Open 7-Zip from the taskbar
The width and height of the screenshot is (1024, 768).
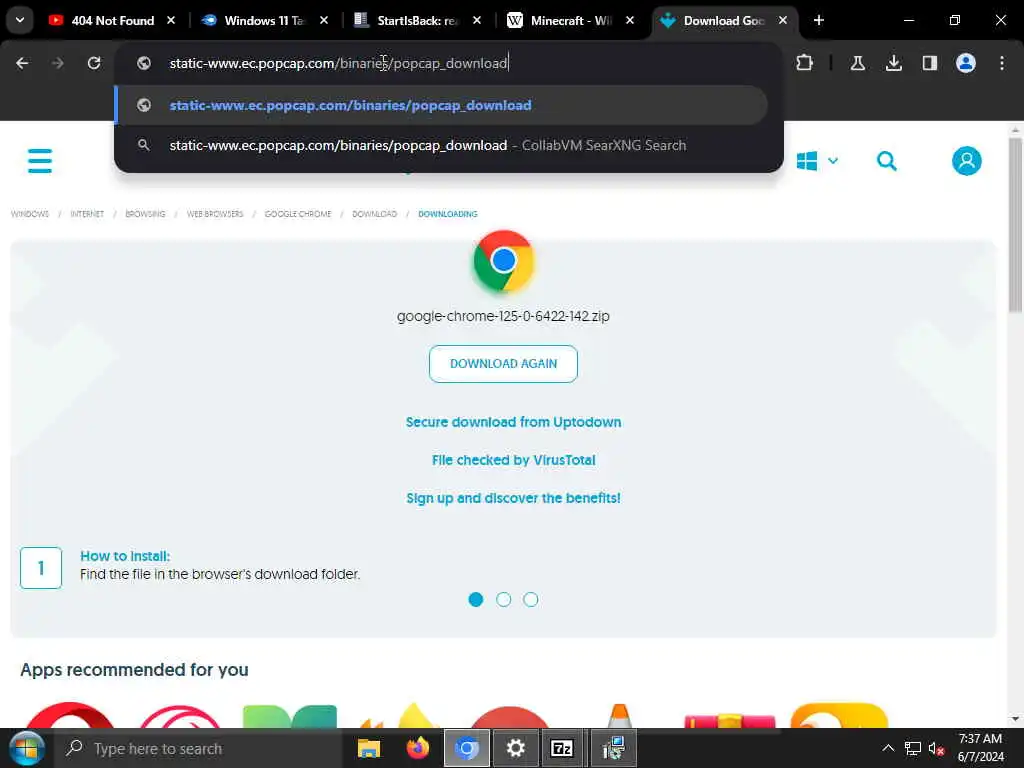tap(563, 748)
